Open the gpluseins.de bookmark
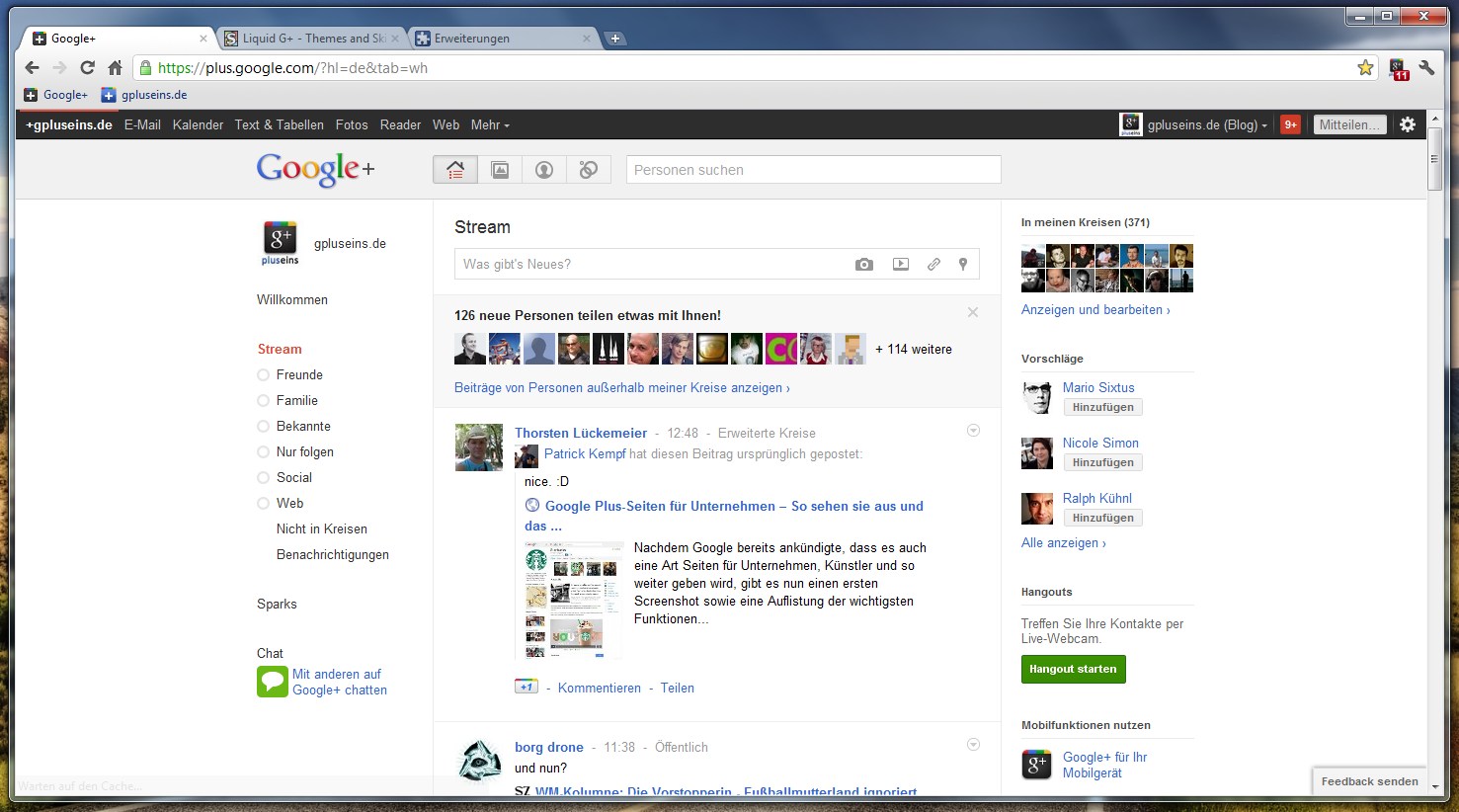This screenshot has width=1459, height=812. coord(144,95)
